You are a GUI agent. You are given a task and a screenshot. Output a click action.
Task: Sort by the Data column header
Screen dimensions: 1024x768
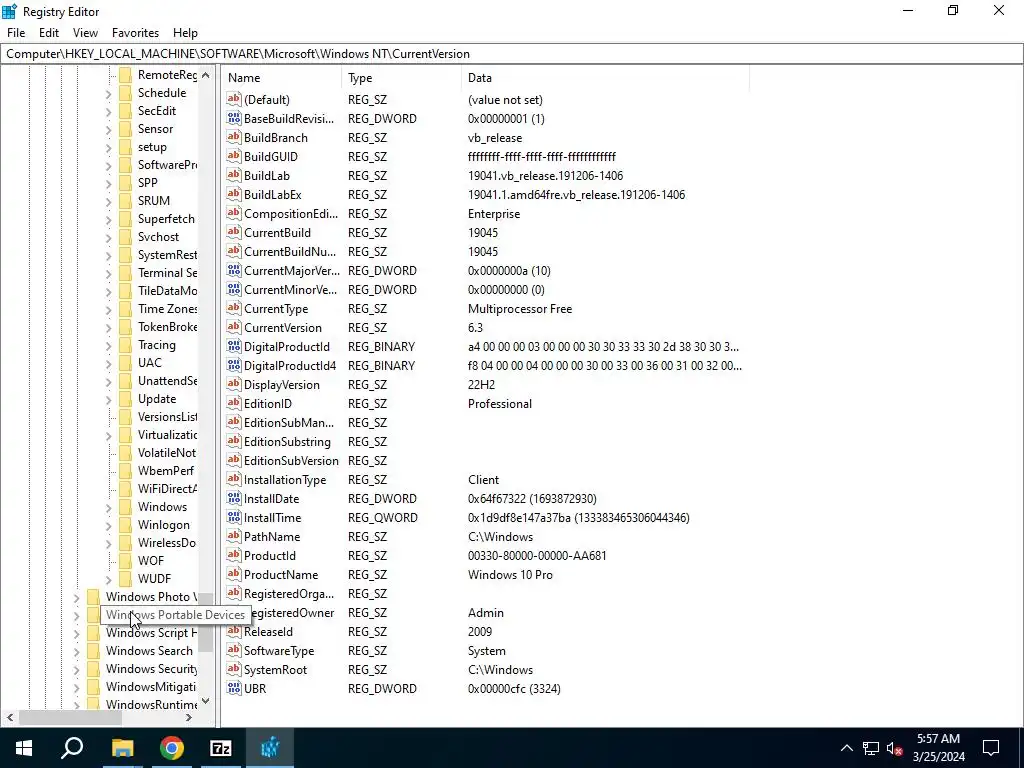pyautogui.click(x=605, y=78)
